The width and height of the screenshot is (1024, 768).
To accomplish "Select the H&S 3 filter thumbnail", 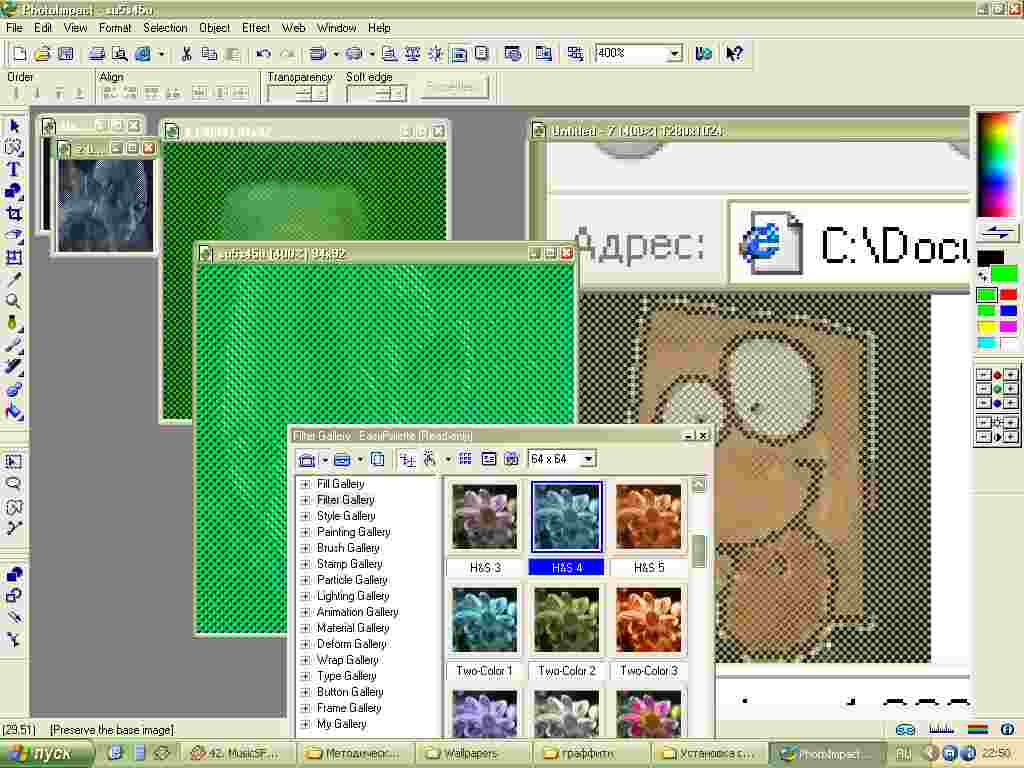I will coord(485,517).
